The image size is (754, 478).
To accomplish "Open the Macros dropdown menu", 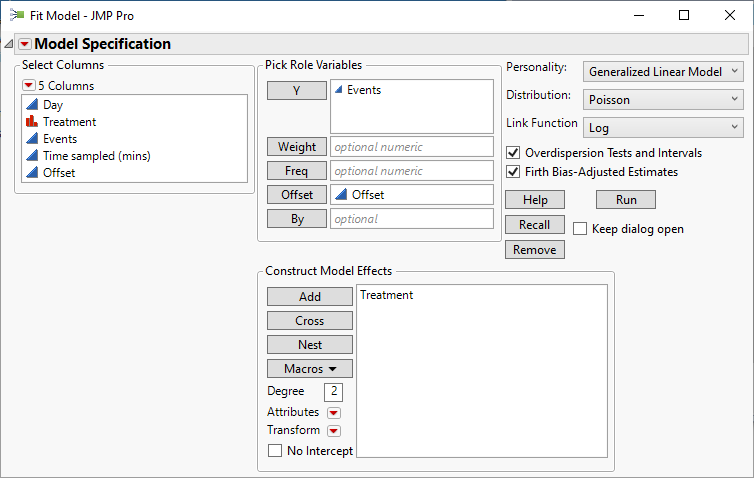I will click(310, 369).
